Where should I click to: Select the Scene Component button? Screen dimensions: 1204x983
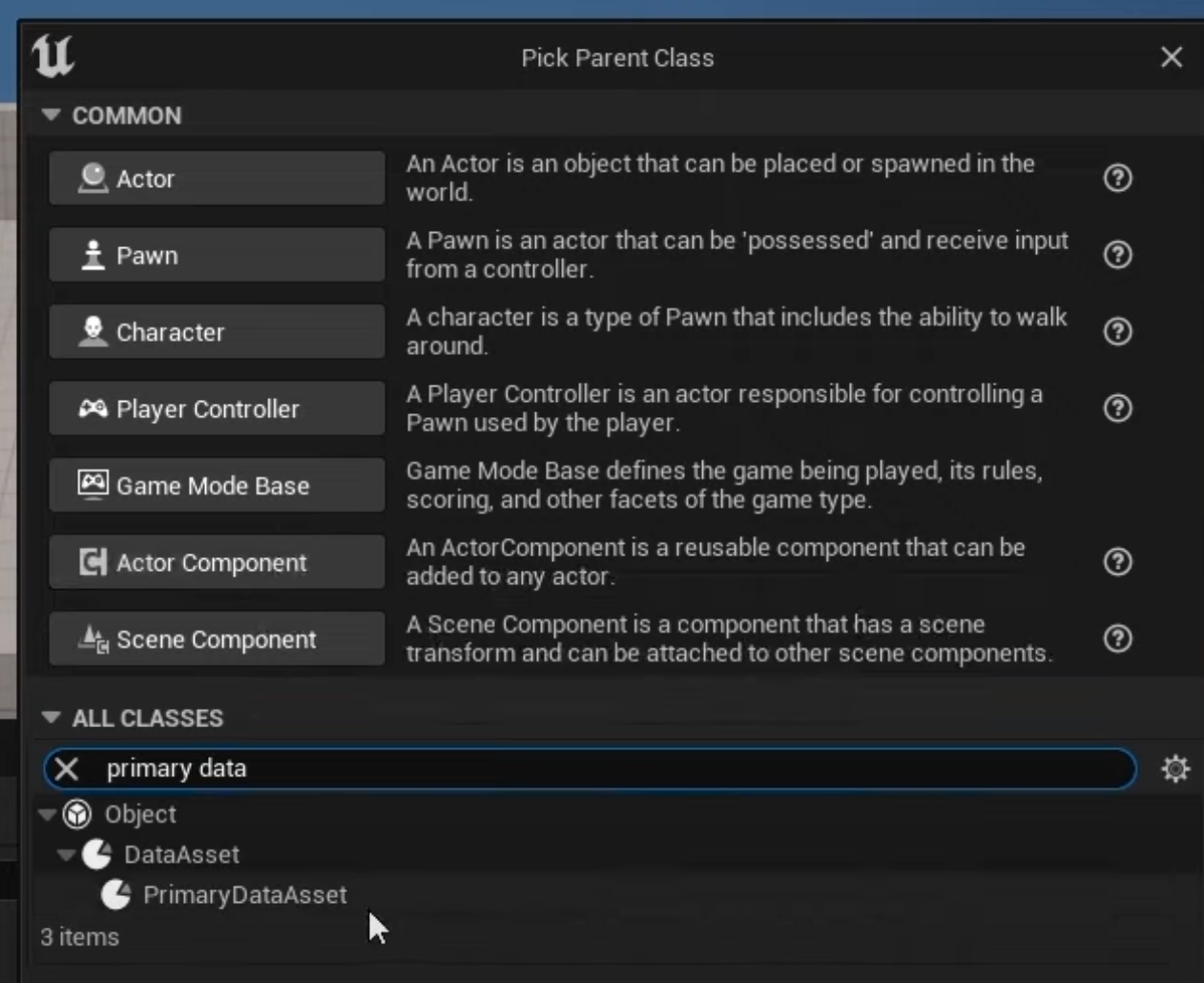(x=218, y=639)
